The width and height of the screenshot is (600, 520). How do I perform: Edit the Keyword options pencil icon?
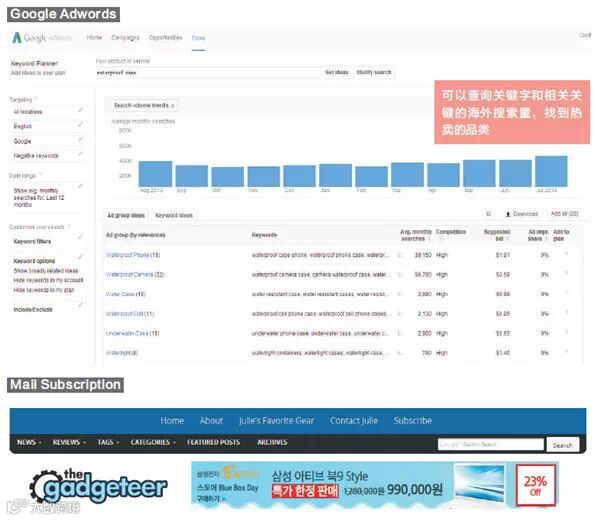pos(80,256)
